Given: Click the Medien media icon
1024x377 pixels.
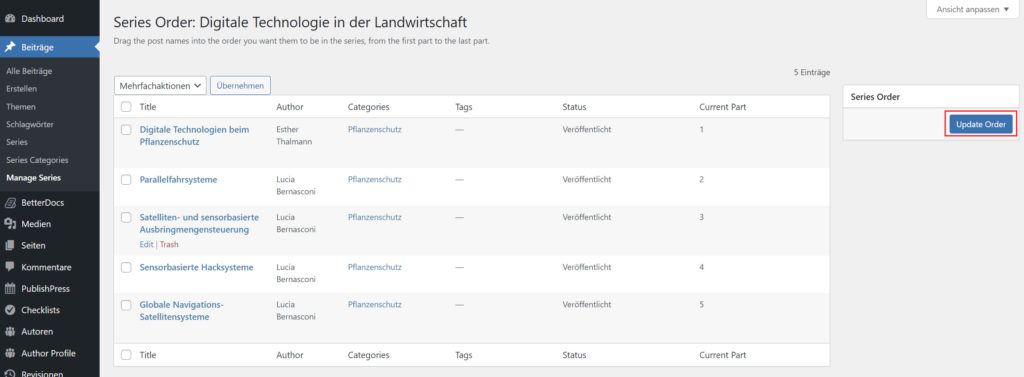Looking at the screenshot, I should [x=10, y=224].
